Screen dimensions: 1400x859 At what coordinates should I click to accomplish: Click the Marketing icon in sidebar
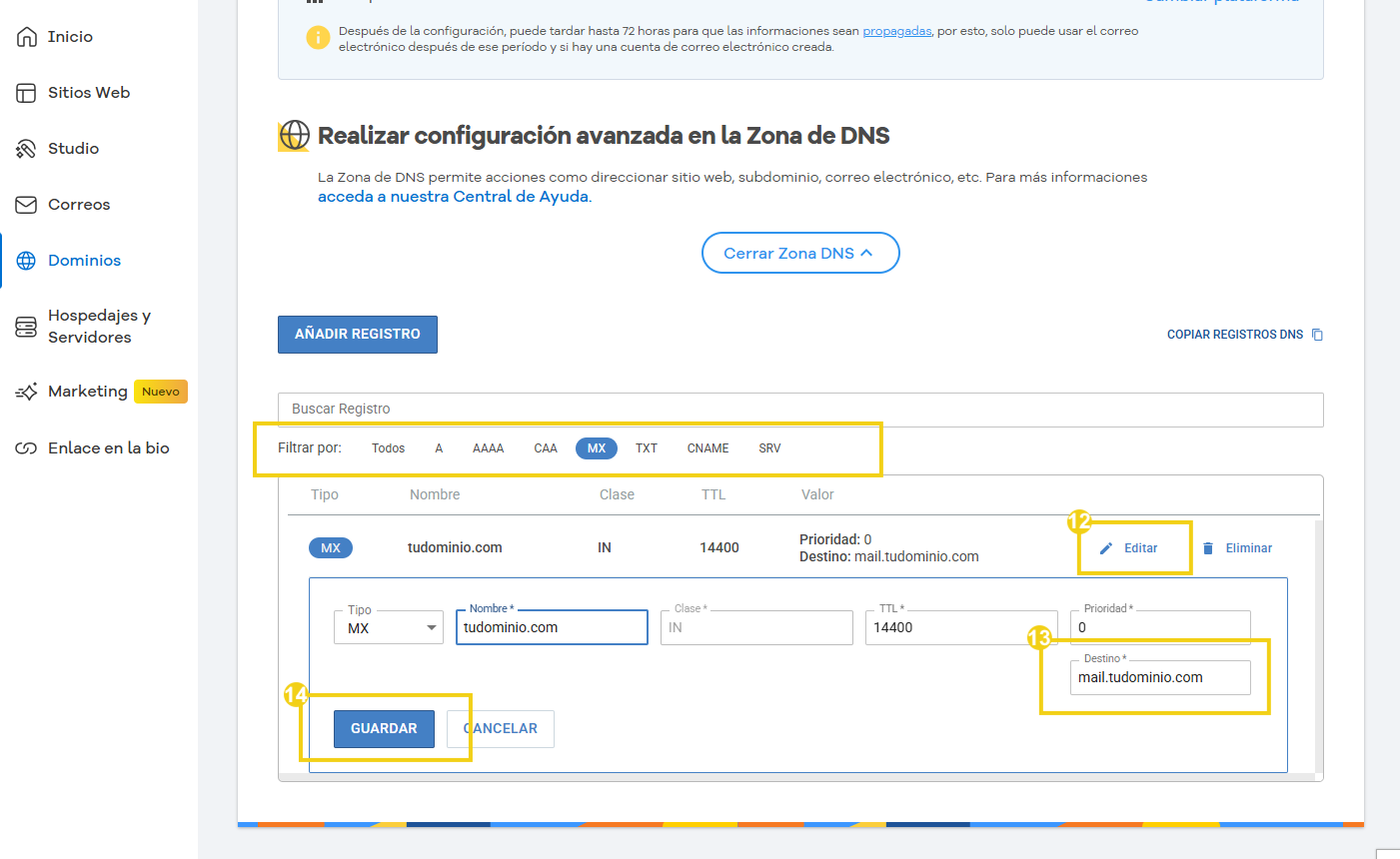tap(27, 393)
